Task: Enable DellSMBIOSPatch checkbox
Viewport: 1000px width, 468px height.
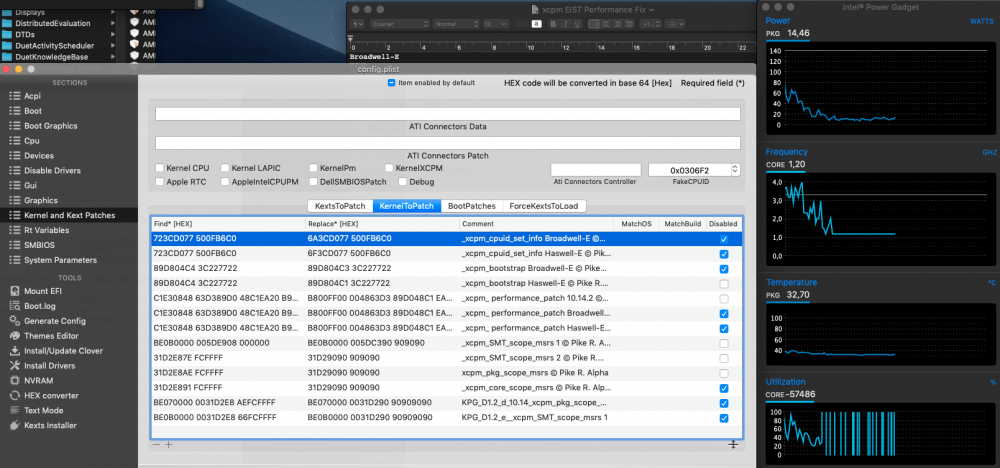Action: [x=313, y=182]
